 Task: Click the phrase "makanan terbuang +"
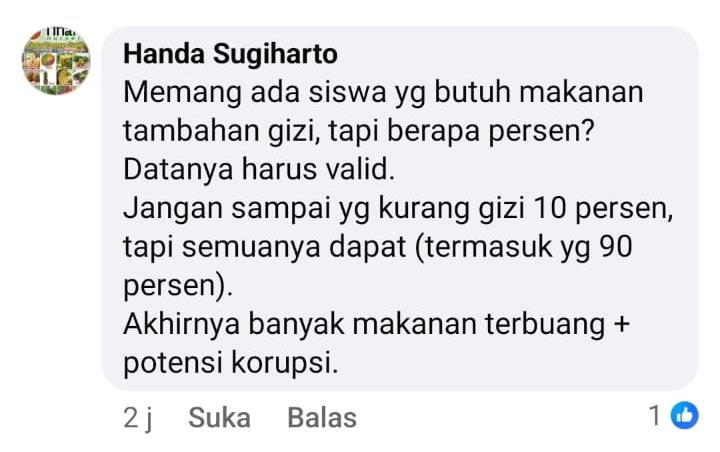pos(491,324)
